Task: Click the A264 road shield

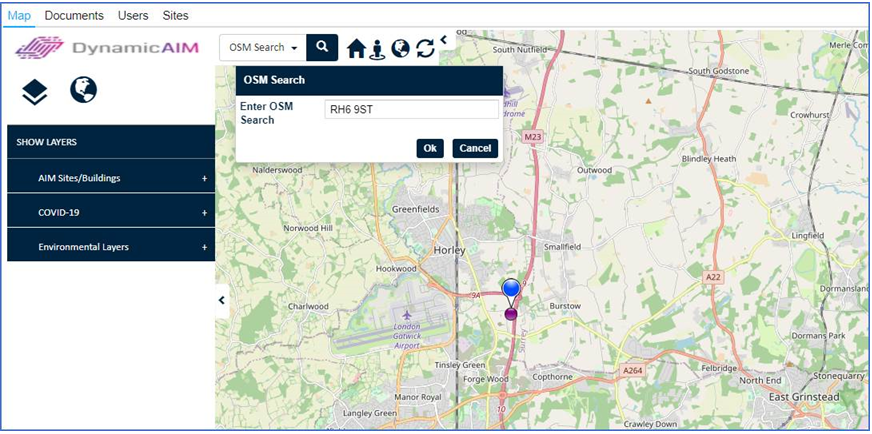Action: coord(632,369)
